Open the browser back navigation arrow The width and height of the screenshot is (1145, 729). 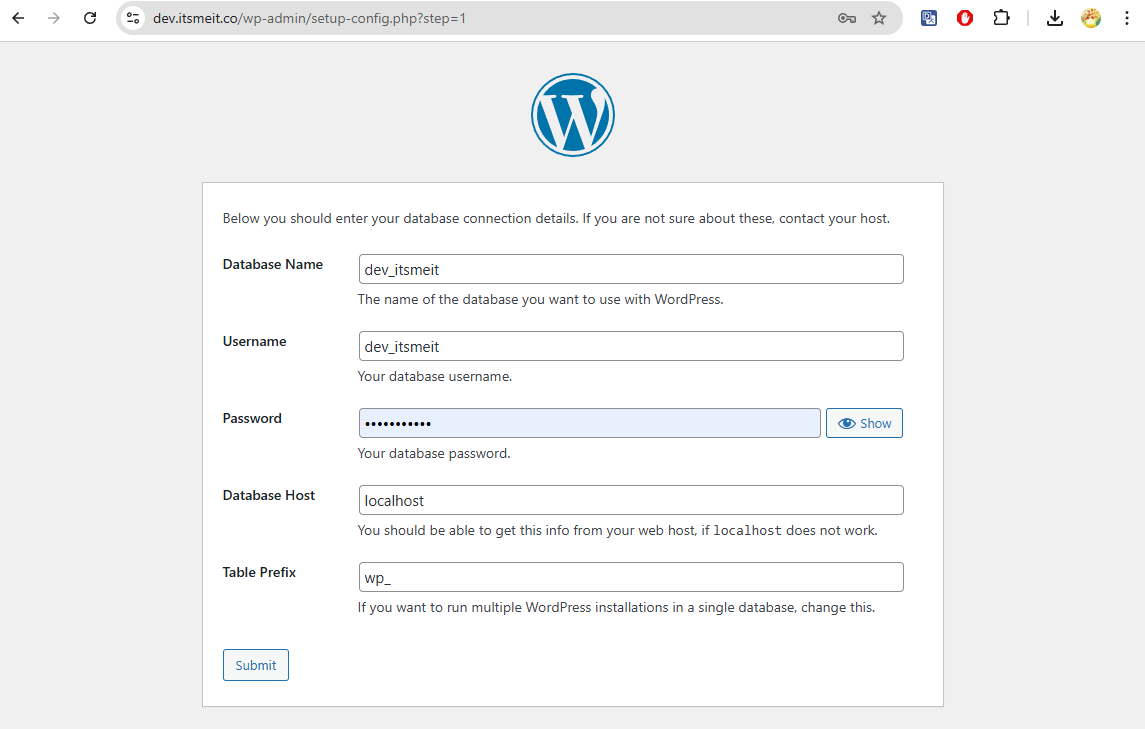[17, 17]
